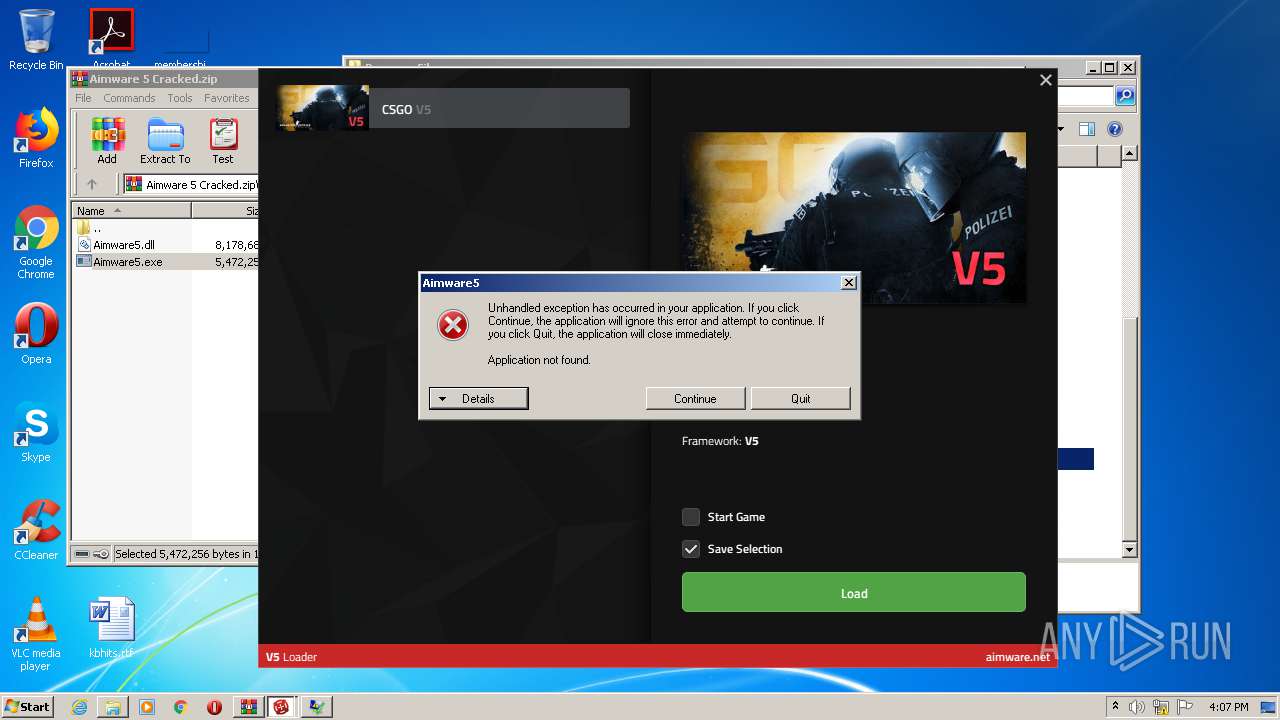Click the archive path field in WinRAR
This screenshot has width=1280, height=720.
(x=190, y=184)
